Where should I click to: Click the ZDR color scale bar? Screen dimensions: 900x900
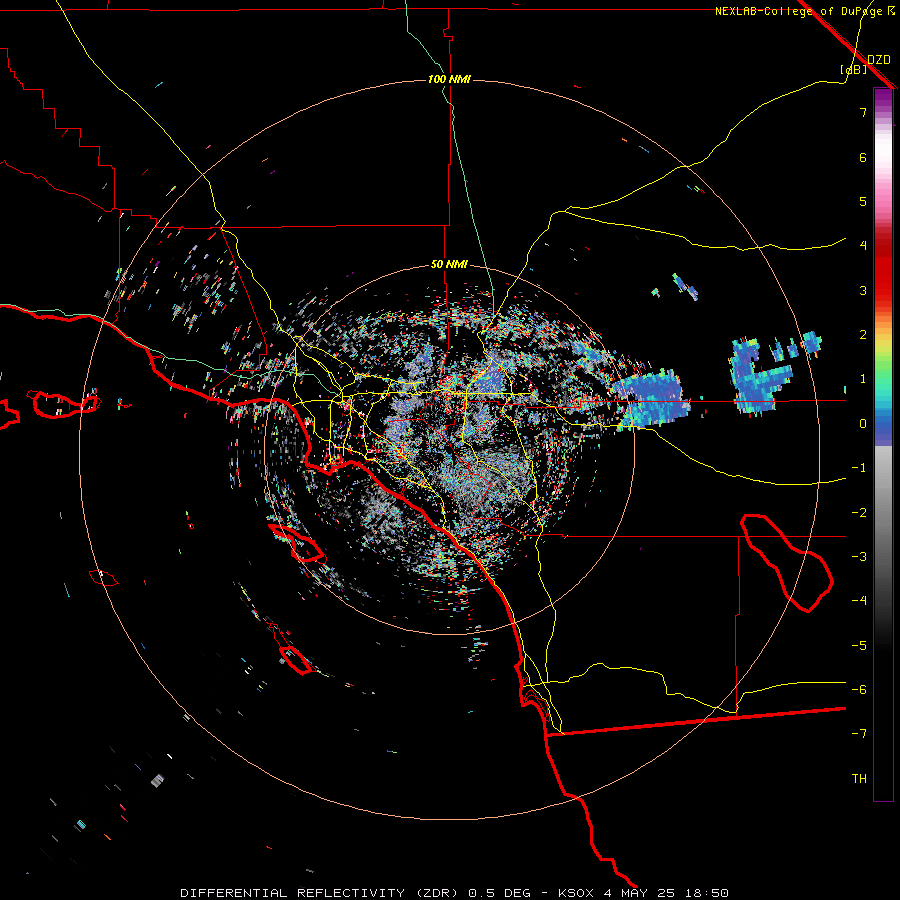[x=883, y=444]
